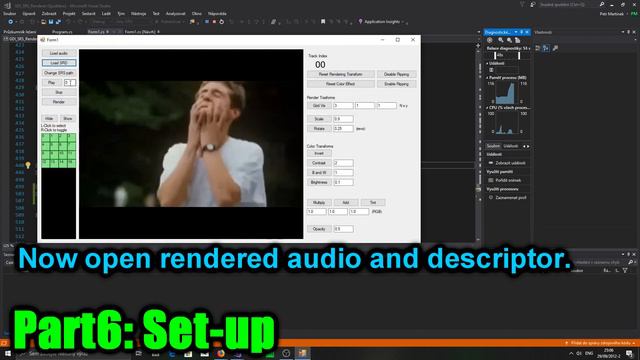This screenshot has width=640, height=360.
Task: Focus the Rotate degrees input field
Action: pyautogui.click(x=343, y=129)
